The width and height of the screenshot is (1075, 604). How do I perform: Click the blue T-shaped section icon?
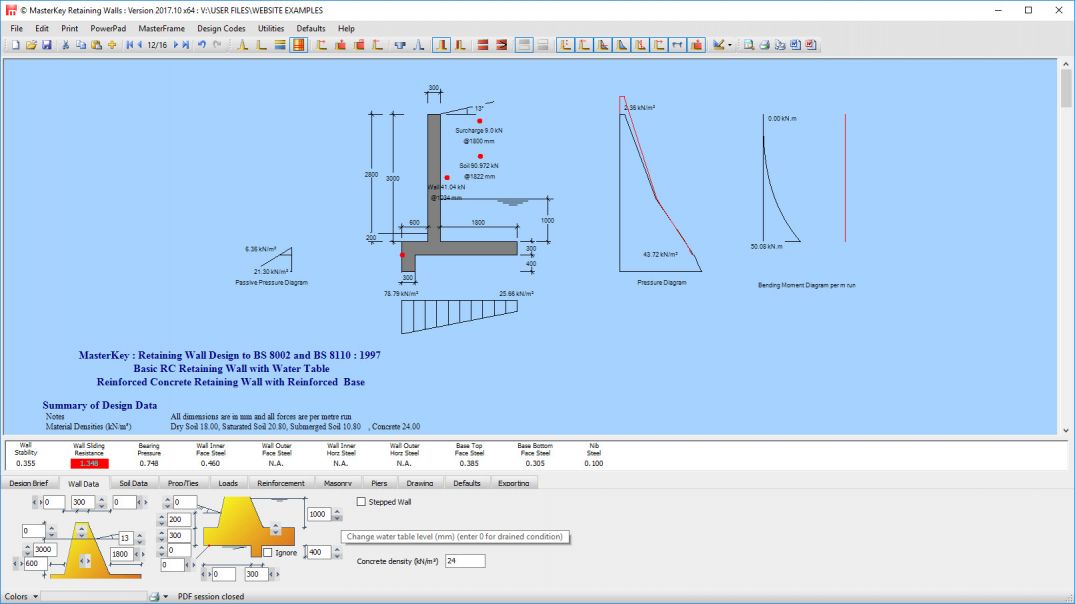click(400, 45)
